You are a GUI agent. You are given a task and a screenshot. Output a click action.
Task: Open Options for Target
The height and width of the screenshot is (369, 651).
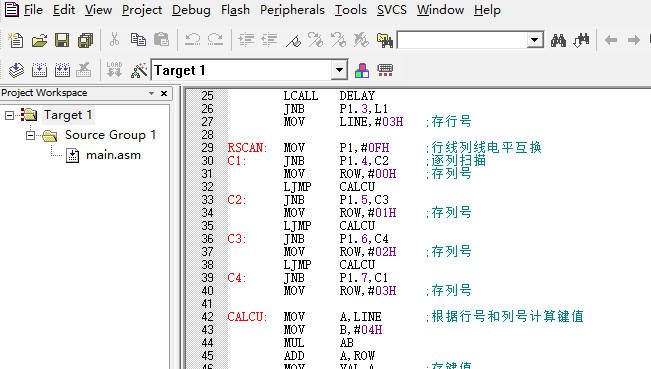click(139, 70)
